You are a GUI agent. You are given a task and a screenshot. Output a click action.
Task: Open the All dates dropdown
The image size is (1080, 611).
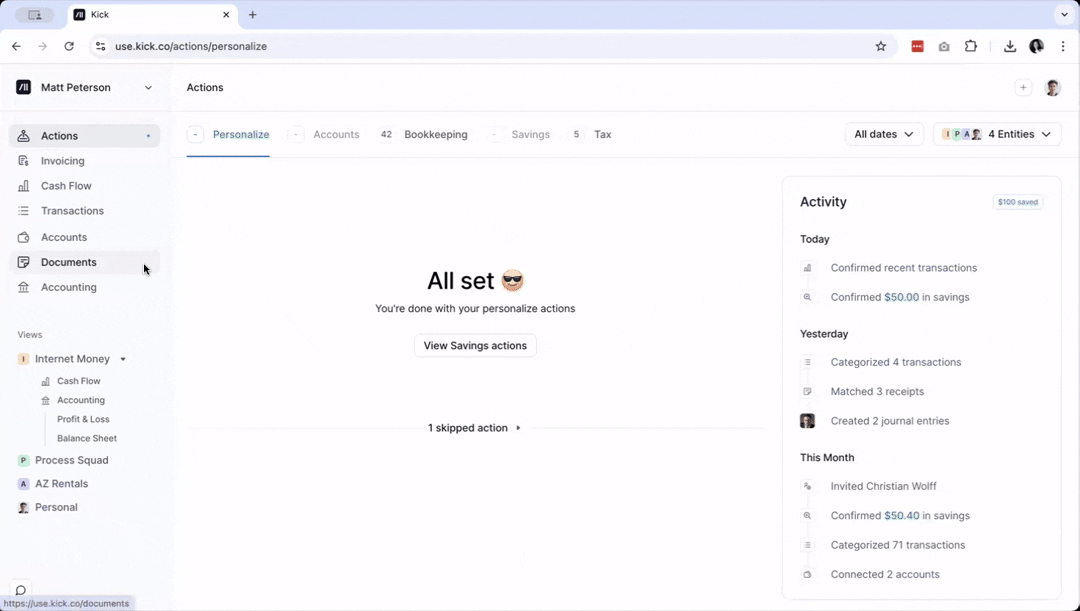click(884, 134)
